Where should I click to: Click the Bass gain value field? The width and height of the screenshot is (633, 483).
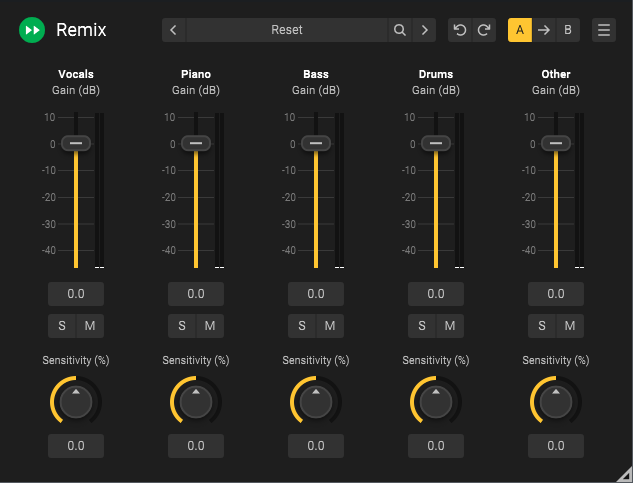point(316,294)
